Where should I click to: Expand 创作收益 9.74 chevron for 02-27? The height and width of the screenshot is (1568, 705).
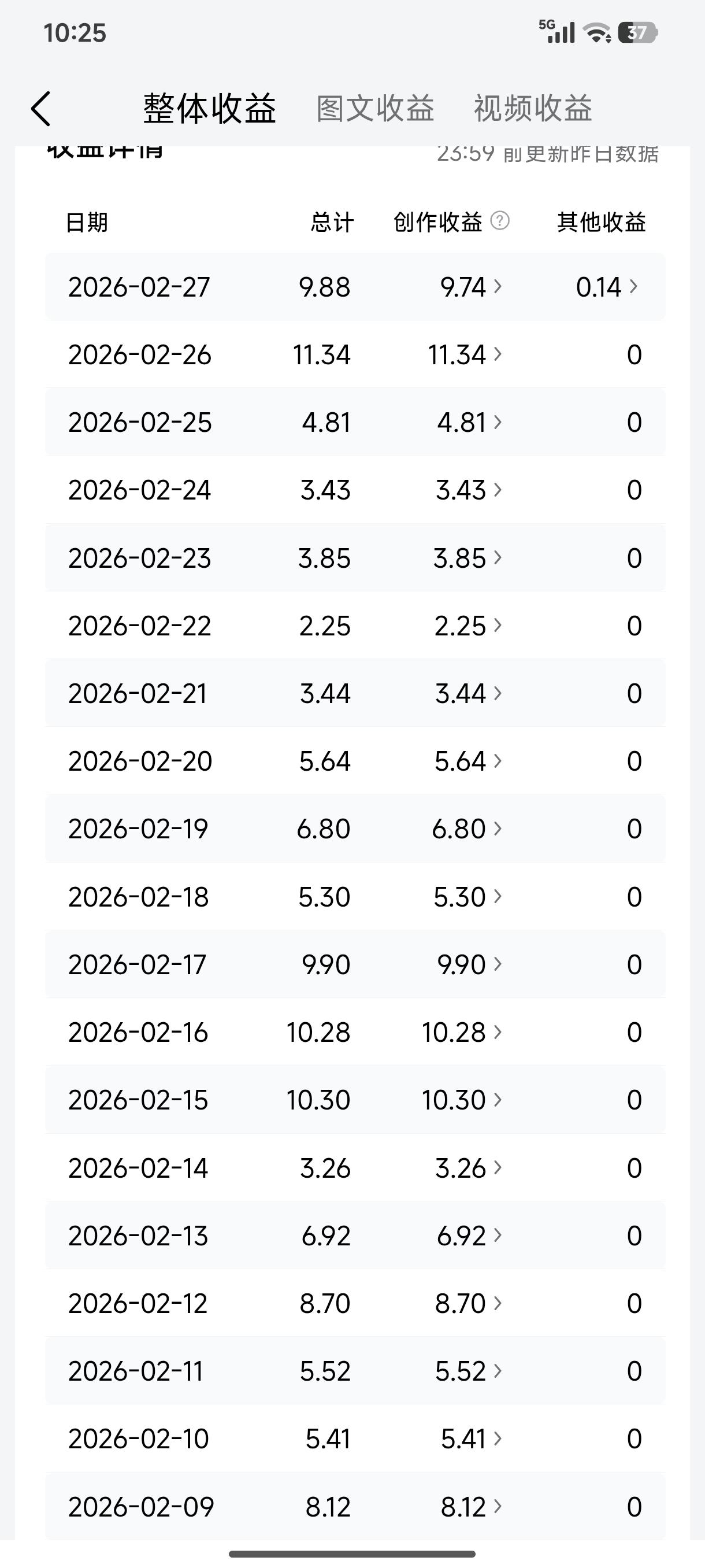click(x=498, y=286)
